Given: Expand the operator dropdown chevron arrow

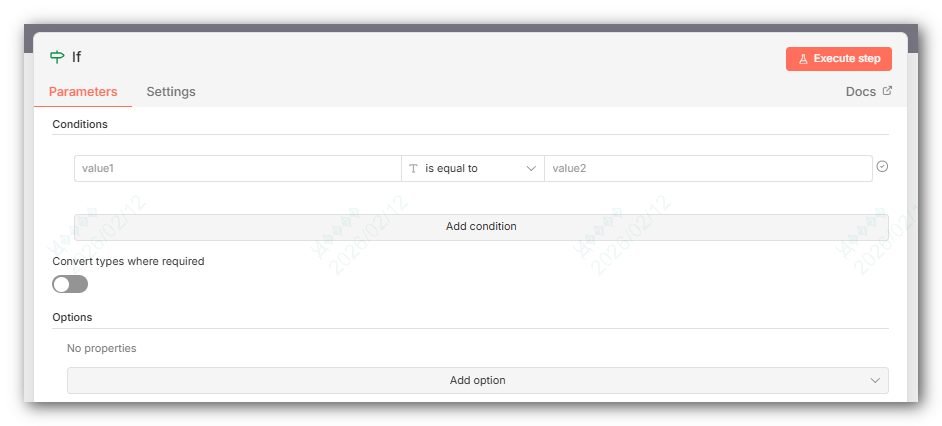Looking at the screenshot, I should pos(531,169).
